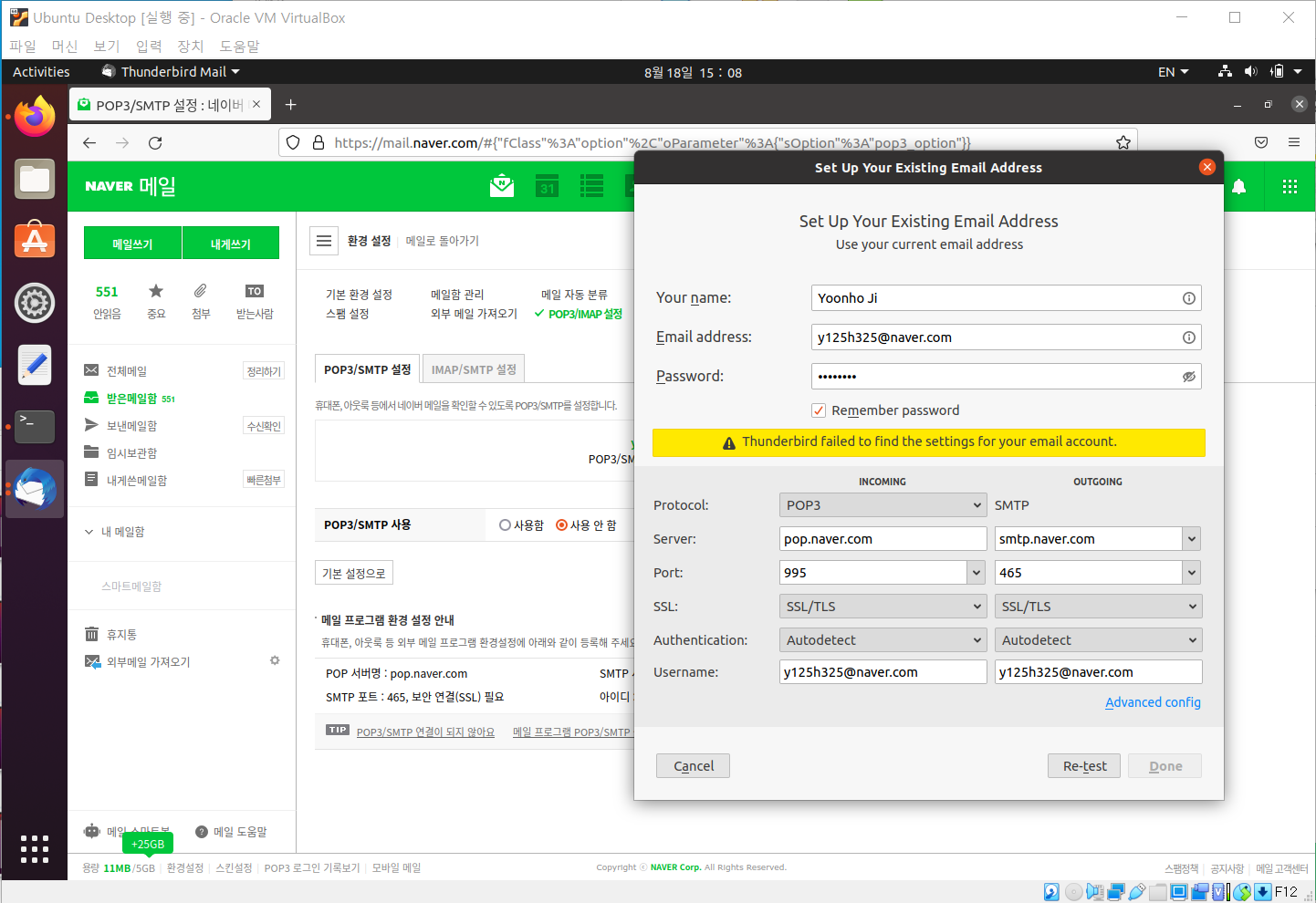Open the Naver mail envelope icon in header
This screenshot has width=1316, height=903.
[x=502, y=186]
